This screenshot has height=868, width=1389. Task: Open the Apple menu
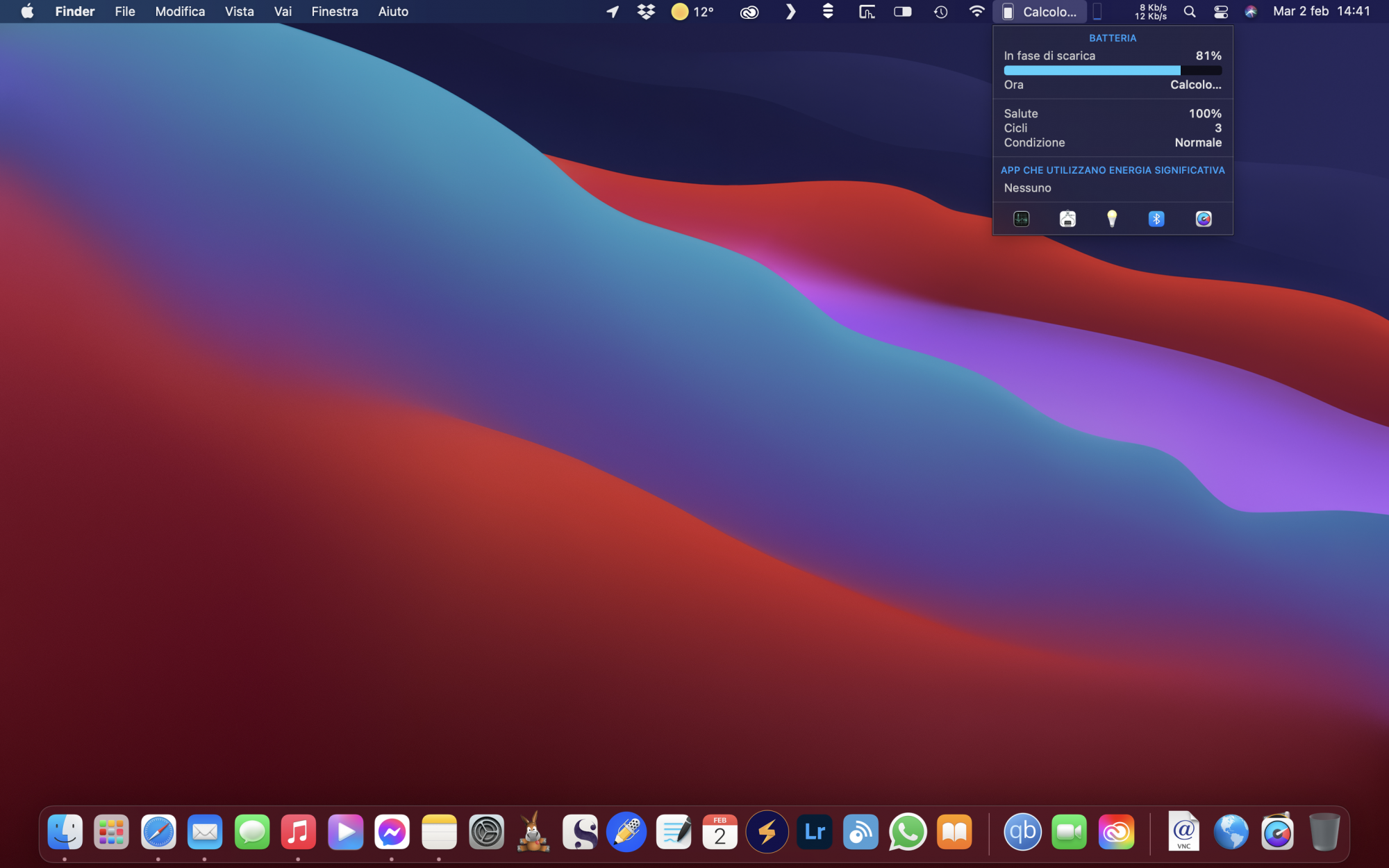[x=27, y=11]
